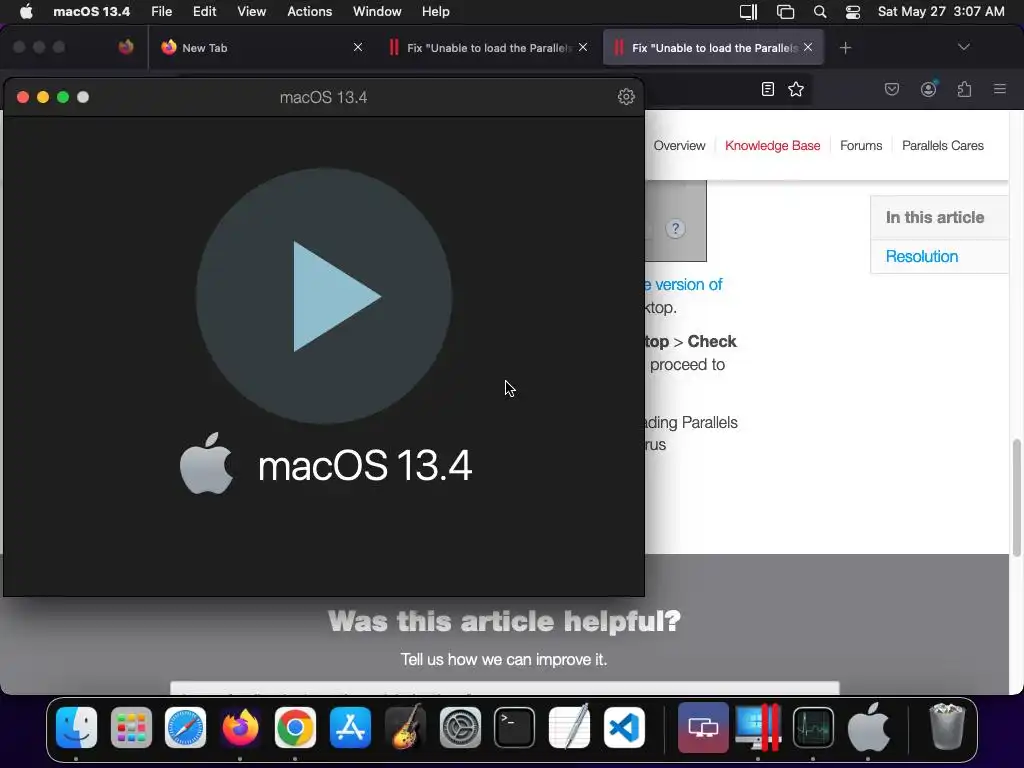The height and width of the screenshot is (768, 1024).
Task: Open the Parallels Cares link
Action: coord(942,146)
